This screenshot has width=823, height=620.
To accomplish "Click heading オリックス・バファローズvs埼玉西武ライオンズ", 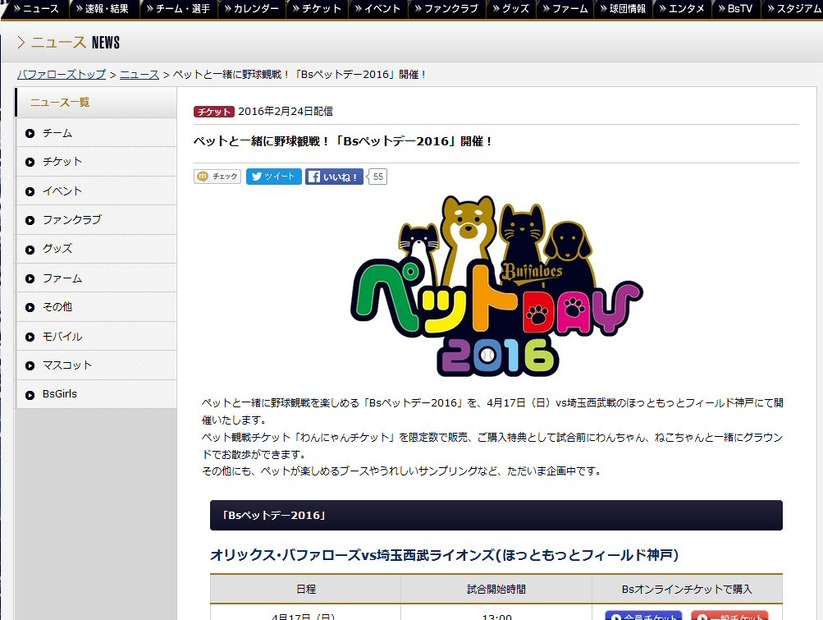I will pyautogui.click(x=444, y=555).
